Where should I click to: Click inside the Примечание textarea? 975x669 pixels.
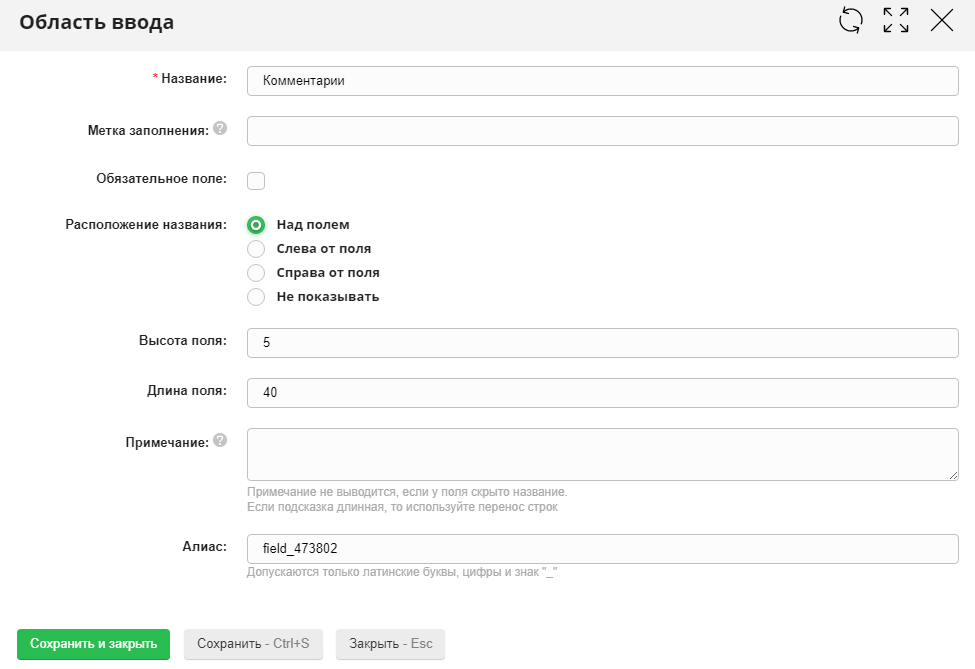[602, 454]
